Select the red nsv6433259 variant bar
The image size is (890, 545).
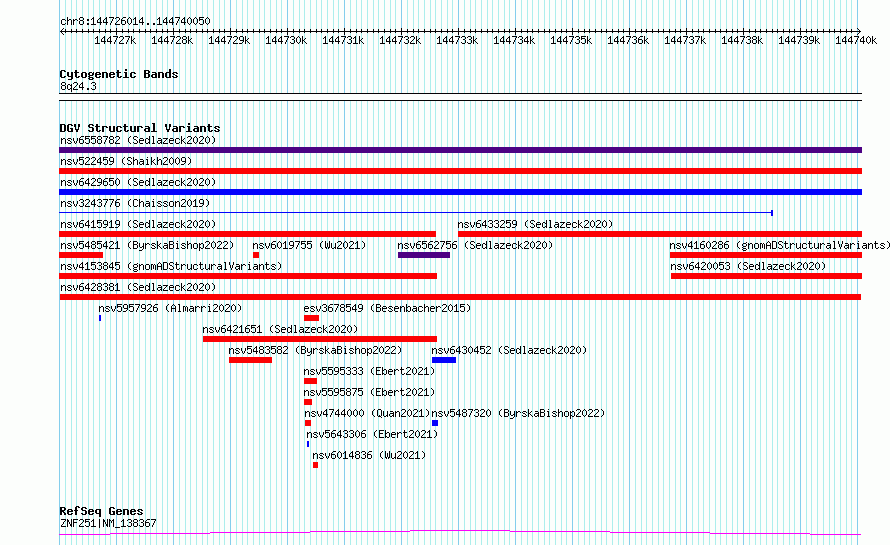pyautogui.click(x=660, y=234)
